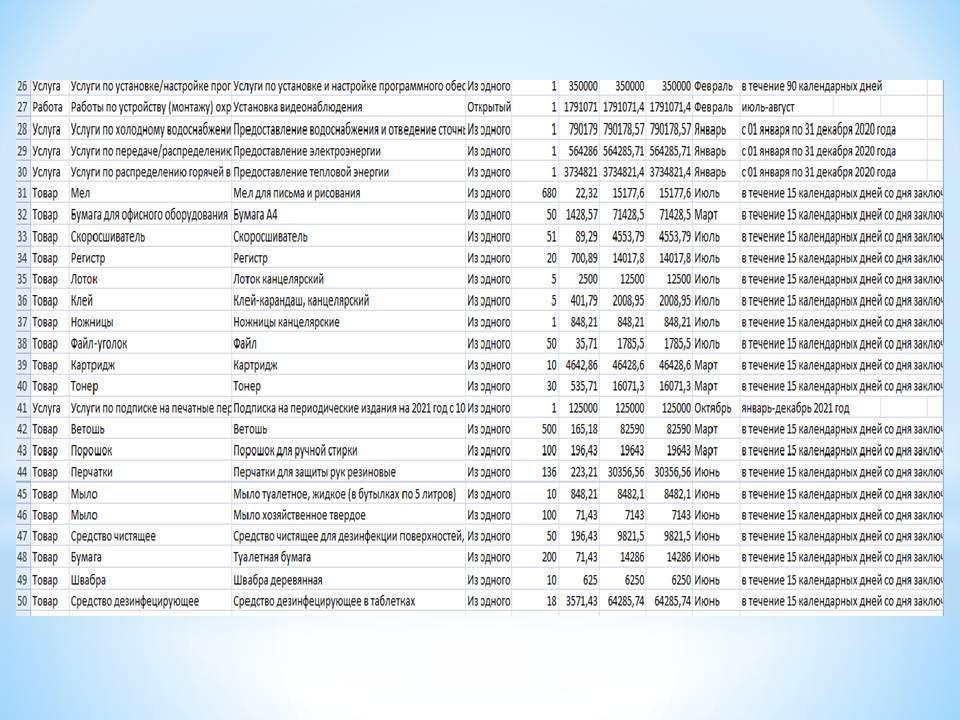The width and height of the screenshot is (960, 720).
Task: Click the unit price 223,21
Action: point(584,472)
